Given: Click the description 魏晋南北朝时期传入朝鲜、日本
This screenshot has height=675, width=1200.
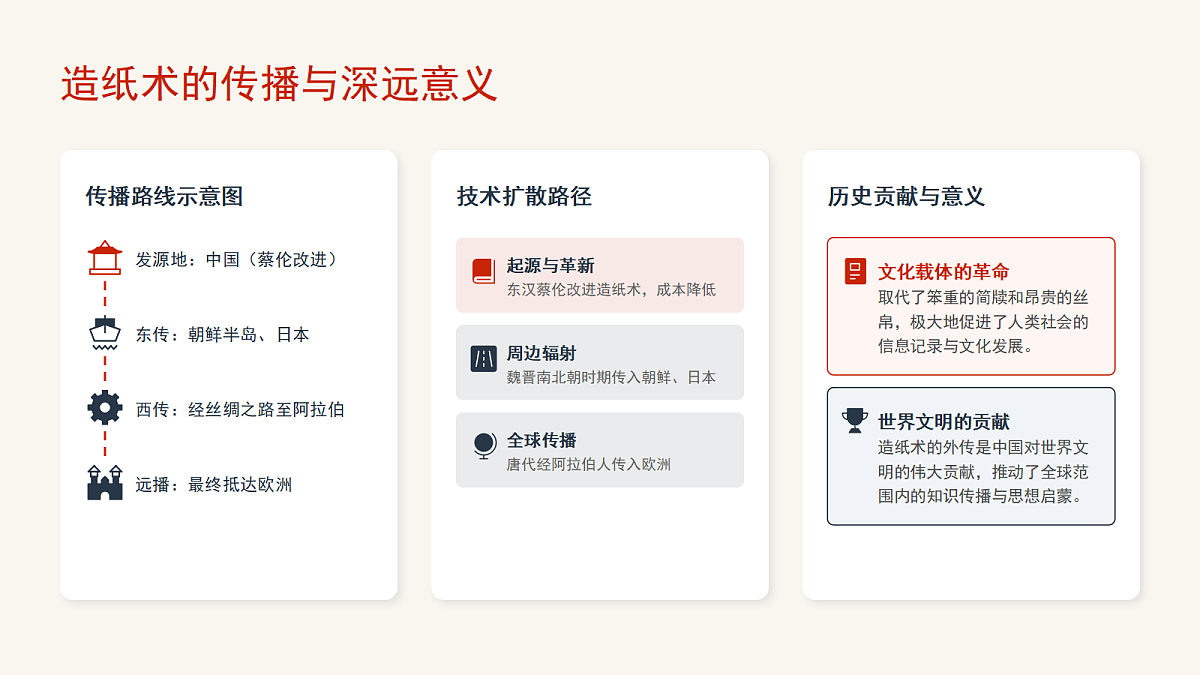Looking at the screenshot, I should click(611, 377).
